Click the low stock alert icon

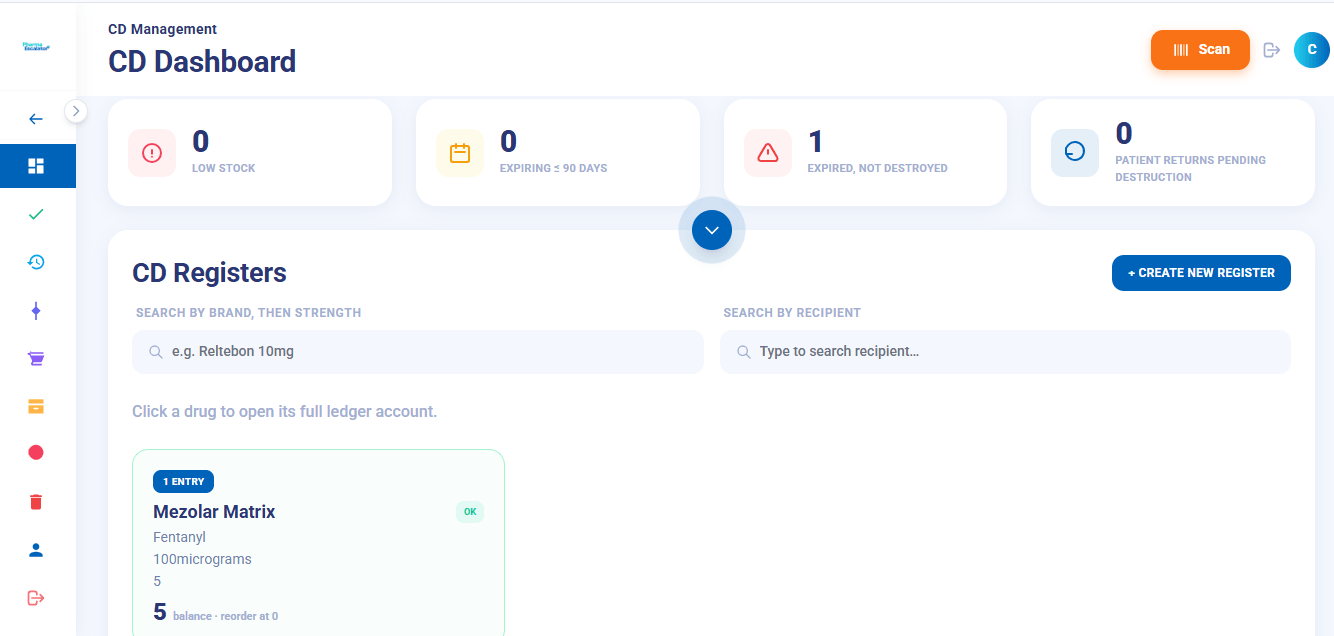click(x=152, y=153)
